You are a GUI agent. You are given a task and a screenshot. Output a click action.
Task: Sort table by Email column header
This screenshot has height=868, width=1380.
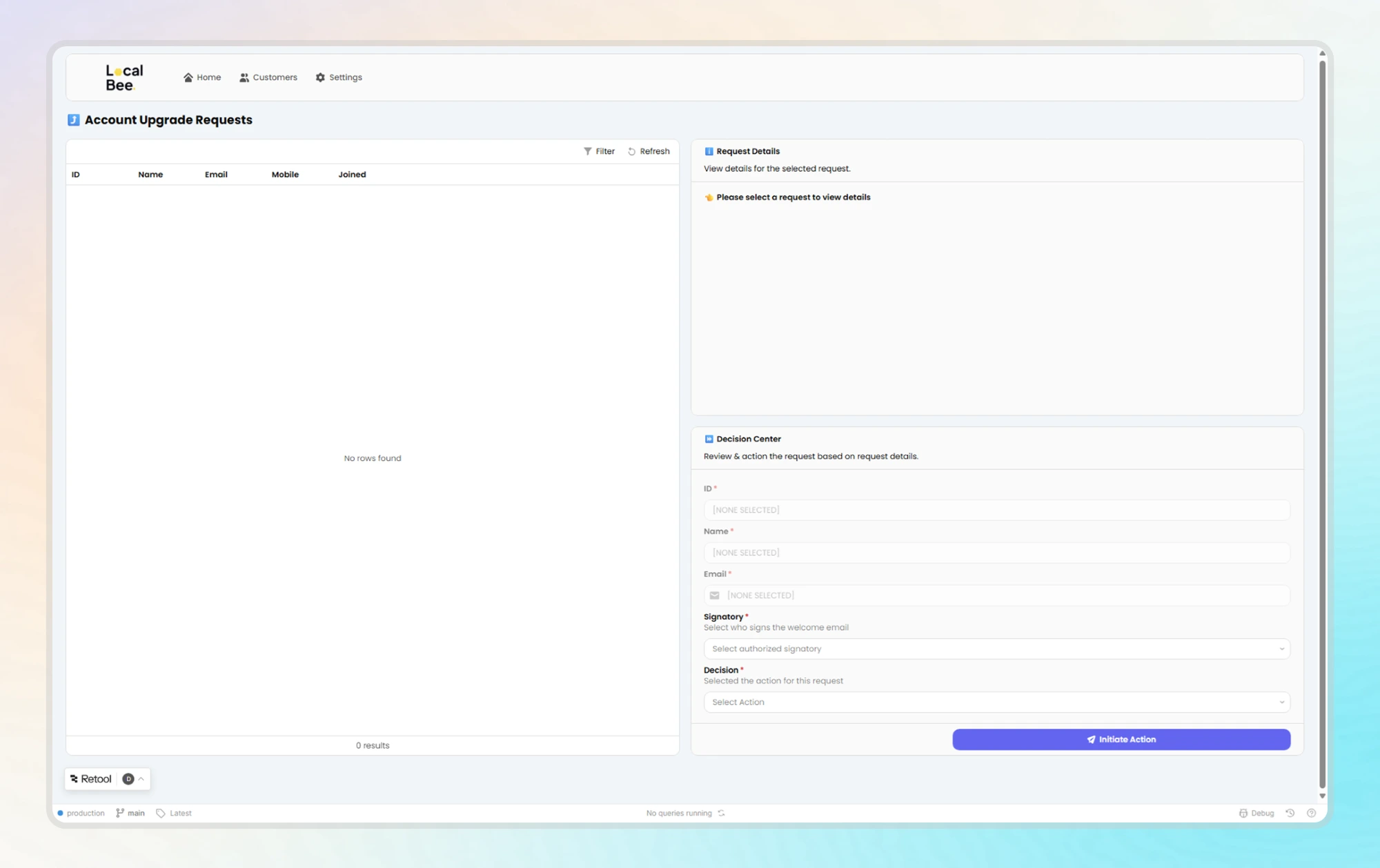pos(216,175)
